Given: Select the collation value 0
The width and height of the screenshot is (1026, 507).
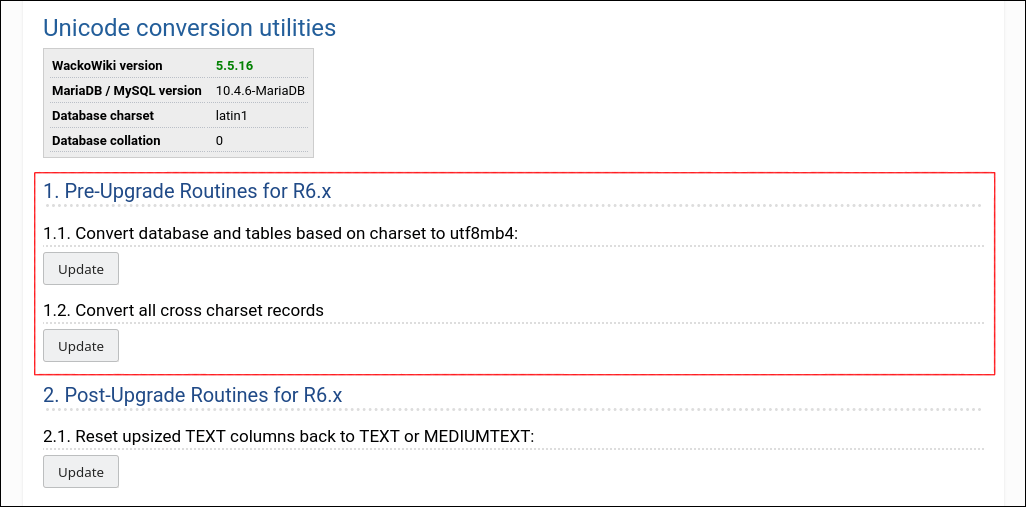Looking at the screenshot, I should (x=219, y=141).
